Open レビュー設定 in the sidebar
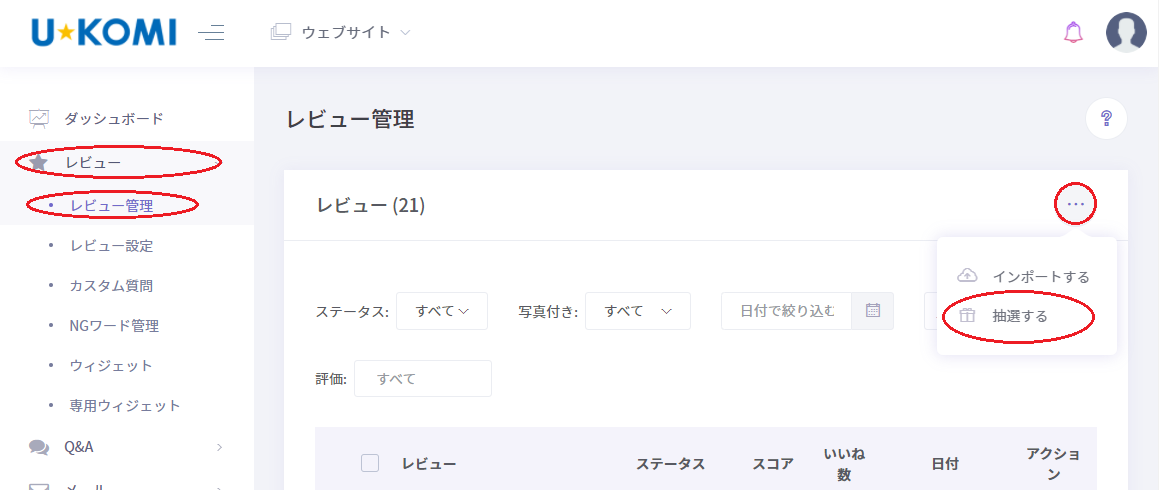 pyautogui.click(x=111, y=245)
